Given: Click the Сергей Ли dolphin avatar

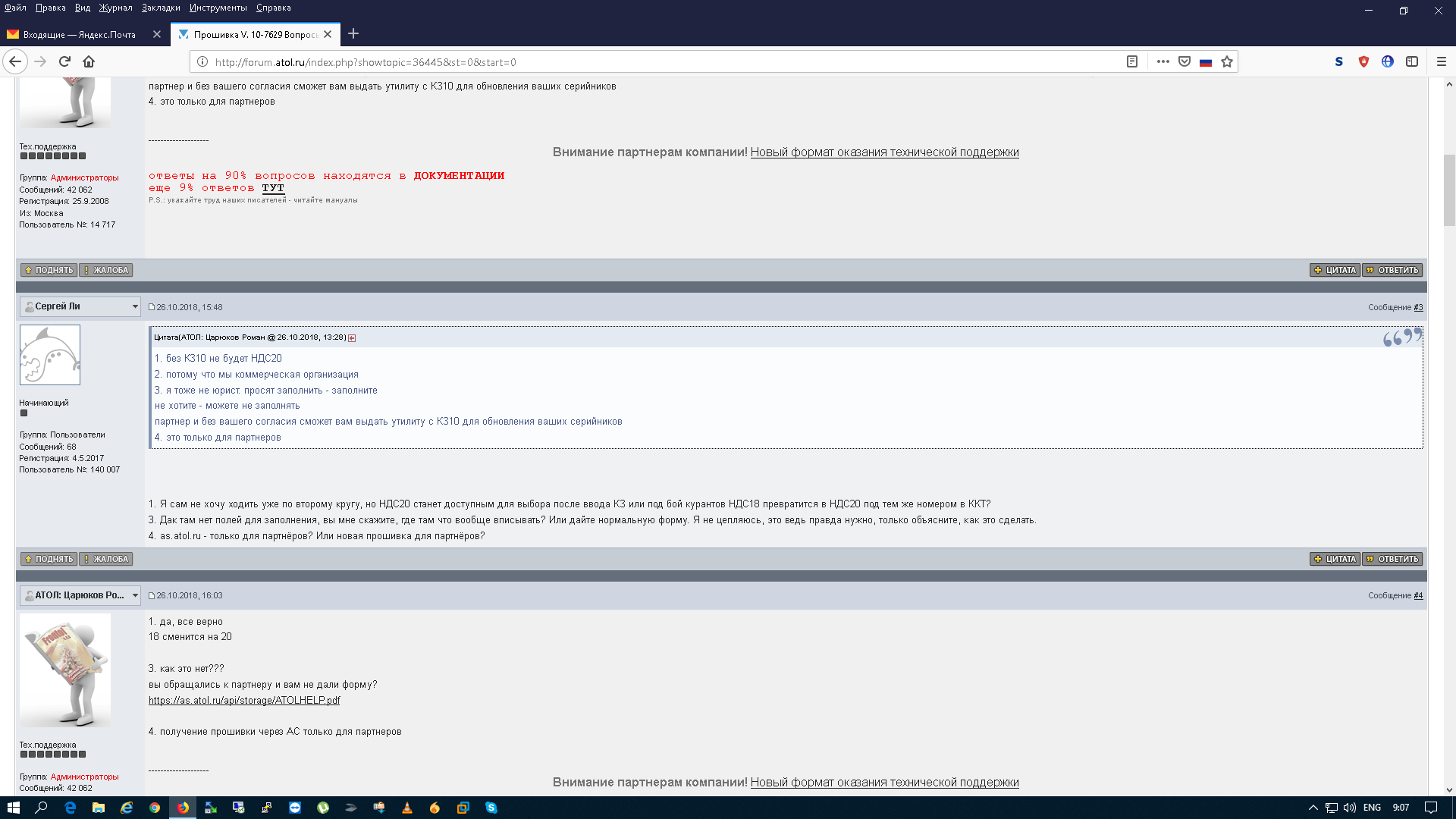Looking at the screenshot, I should coord(50,355).
